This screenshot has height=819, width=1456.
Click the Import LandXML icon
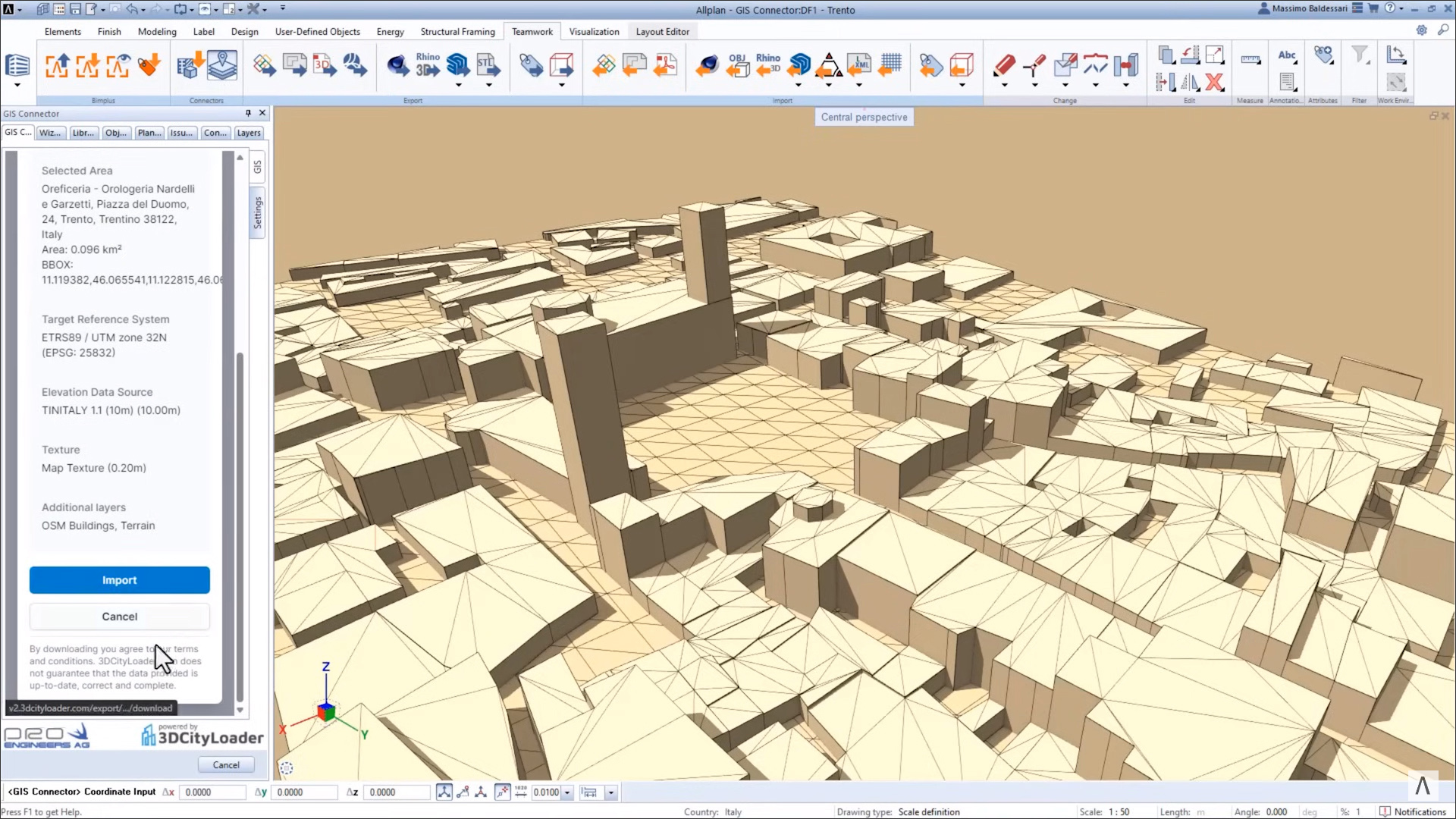pyautogui.click(x=859, y=65)
